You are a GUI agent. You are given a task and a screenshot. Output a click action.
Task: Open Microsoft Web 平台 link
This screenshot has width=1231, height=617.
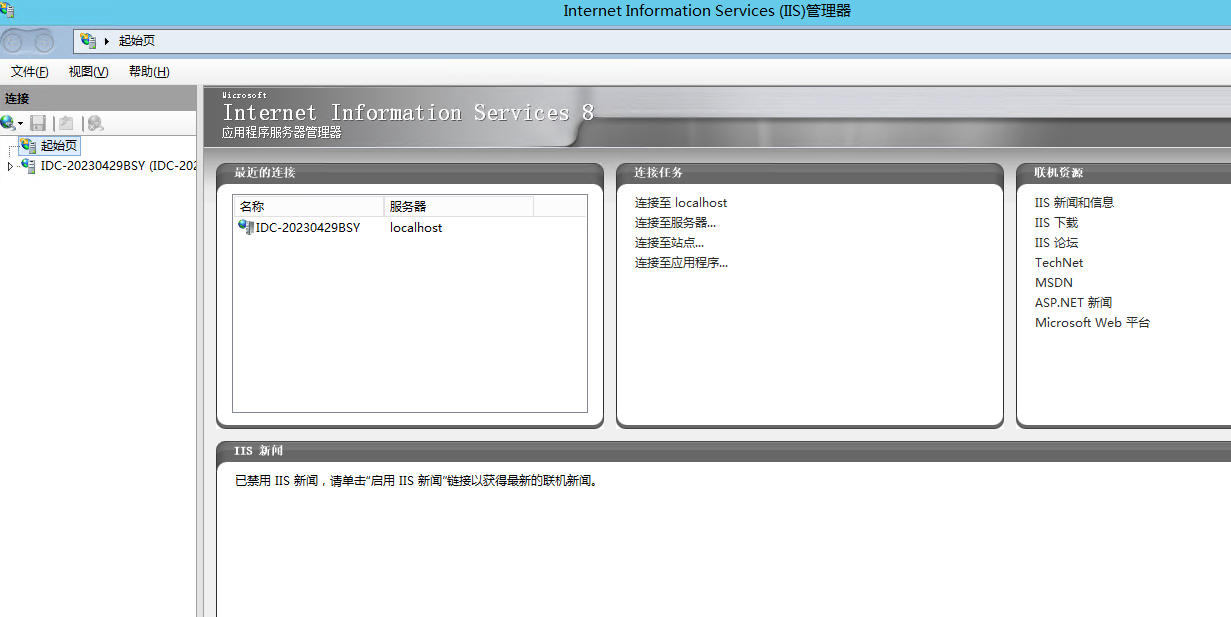1092,323
